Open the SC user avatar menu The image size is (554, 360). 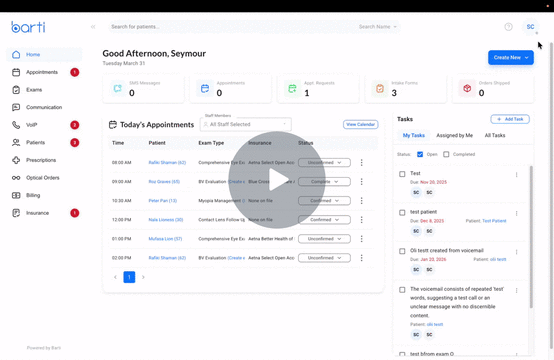pos(530,27)
